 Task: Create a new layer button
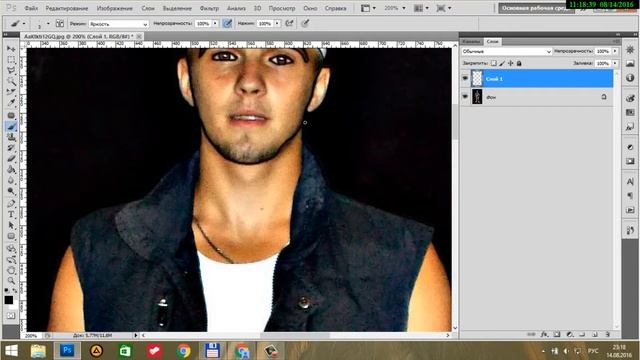coord(595,334)
